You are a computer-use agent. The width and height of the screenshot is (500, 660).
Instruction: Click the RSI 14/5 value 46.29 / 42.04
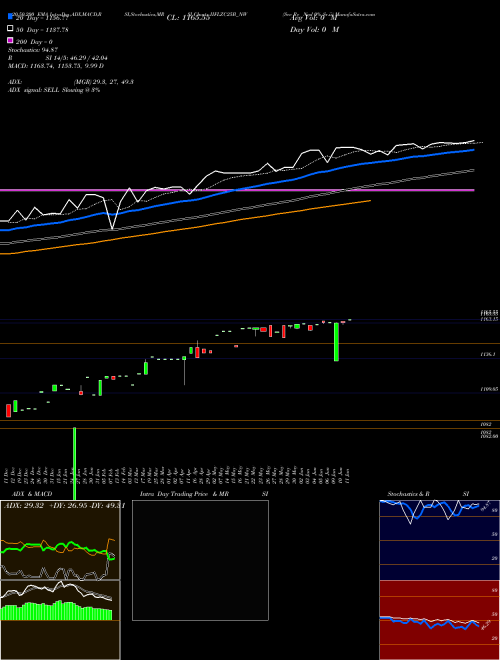coord(77,58)
